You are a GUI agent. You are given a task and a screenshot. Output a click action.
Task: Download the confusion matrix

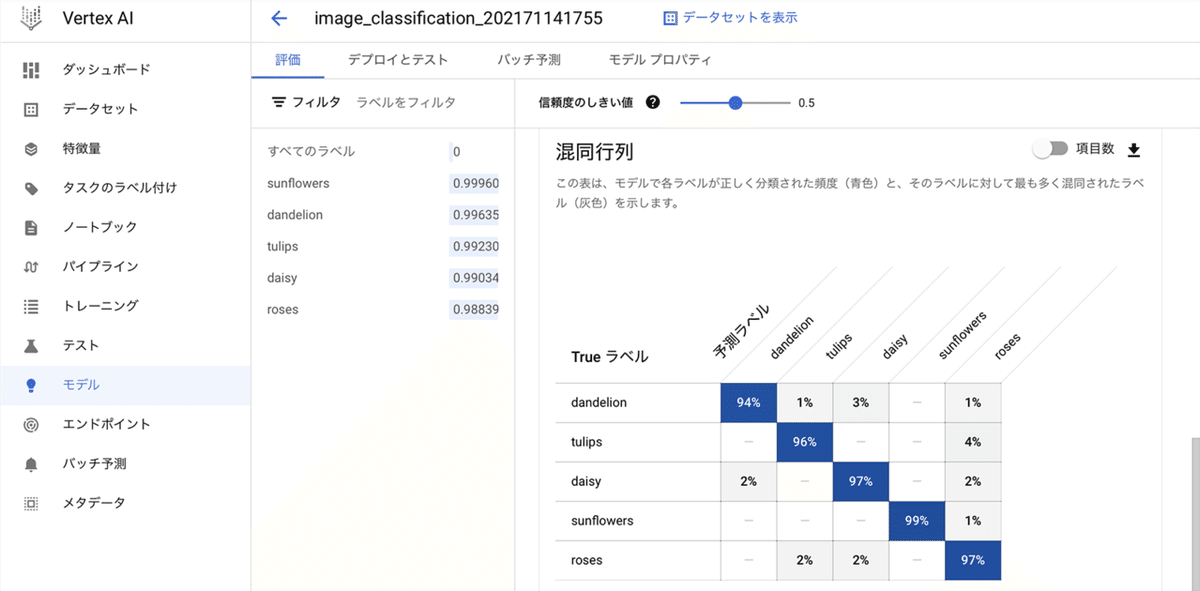(1134, 149)
